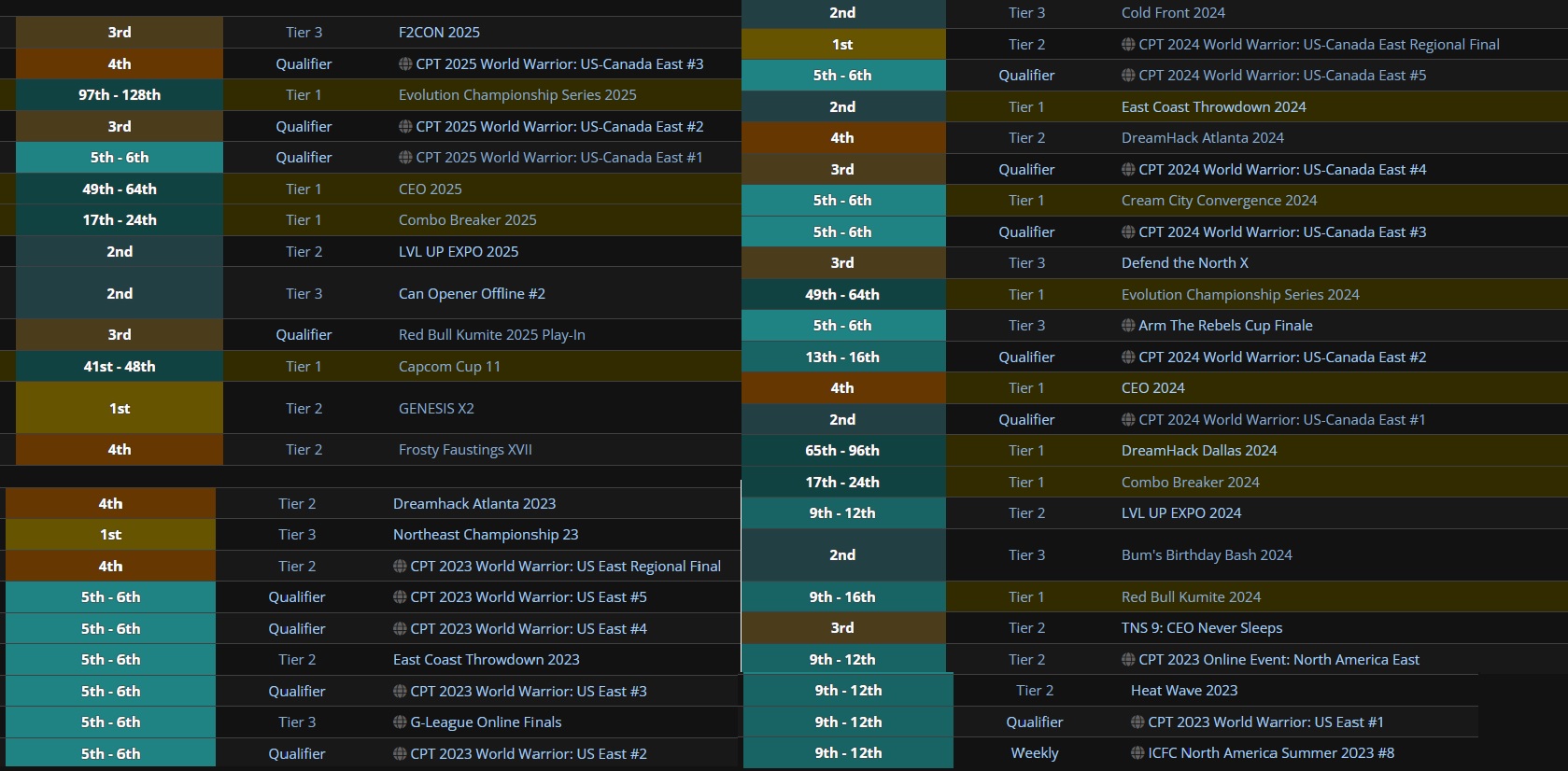
Task: Click the '41st - 48th' placement cell
Action: 120,367
